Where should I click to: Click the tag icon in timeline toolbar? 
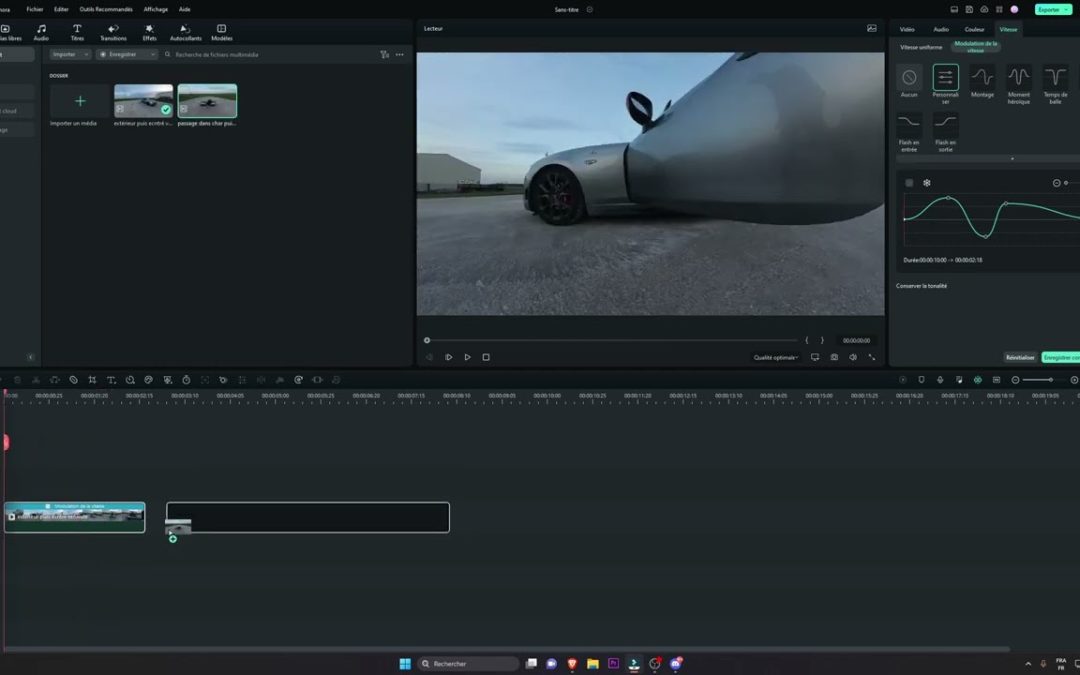(74, 380)
